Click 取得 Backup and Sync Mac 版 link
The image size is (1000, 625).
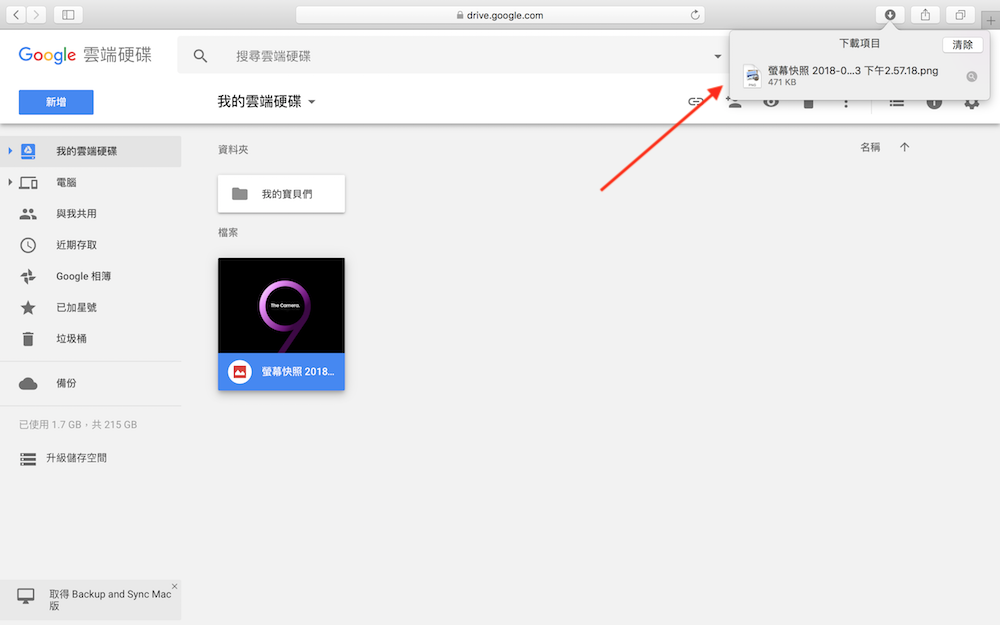tap(110, 599)
